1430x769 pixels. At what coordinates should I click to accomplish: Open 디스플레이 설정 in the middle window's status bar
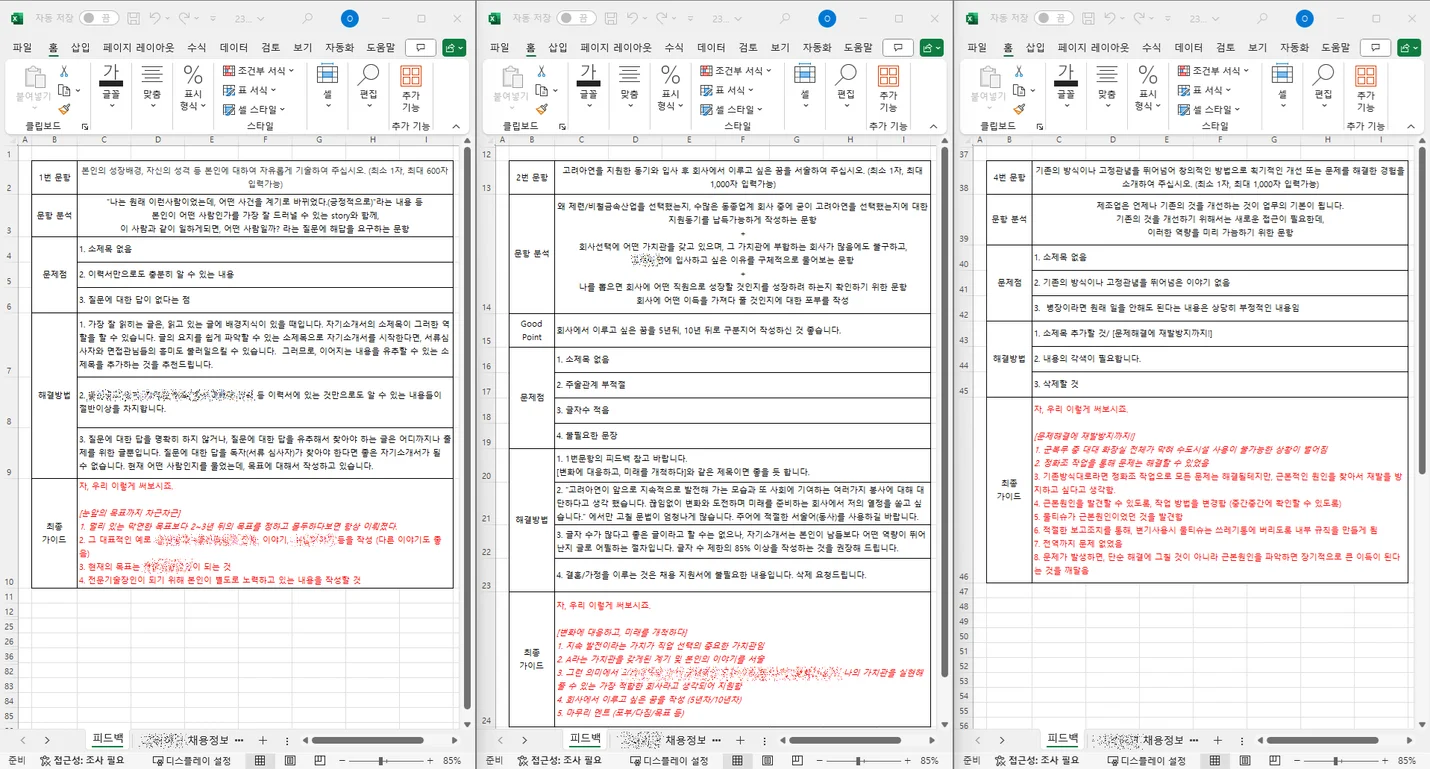[x=669, y=760]
